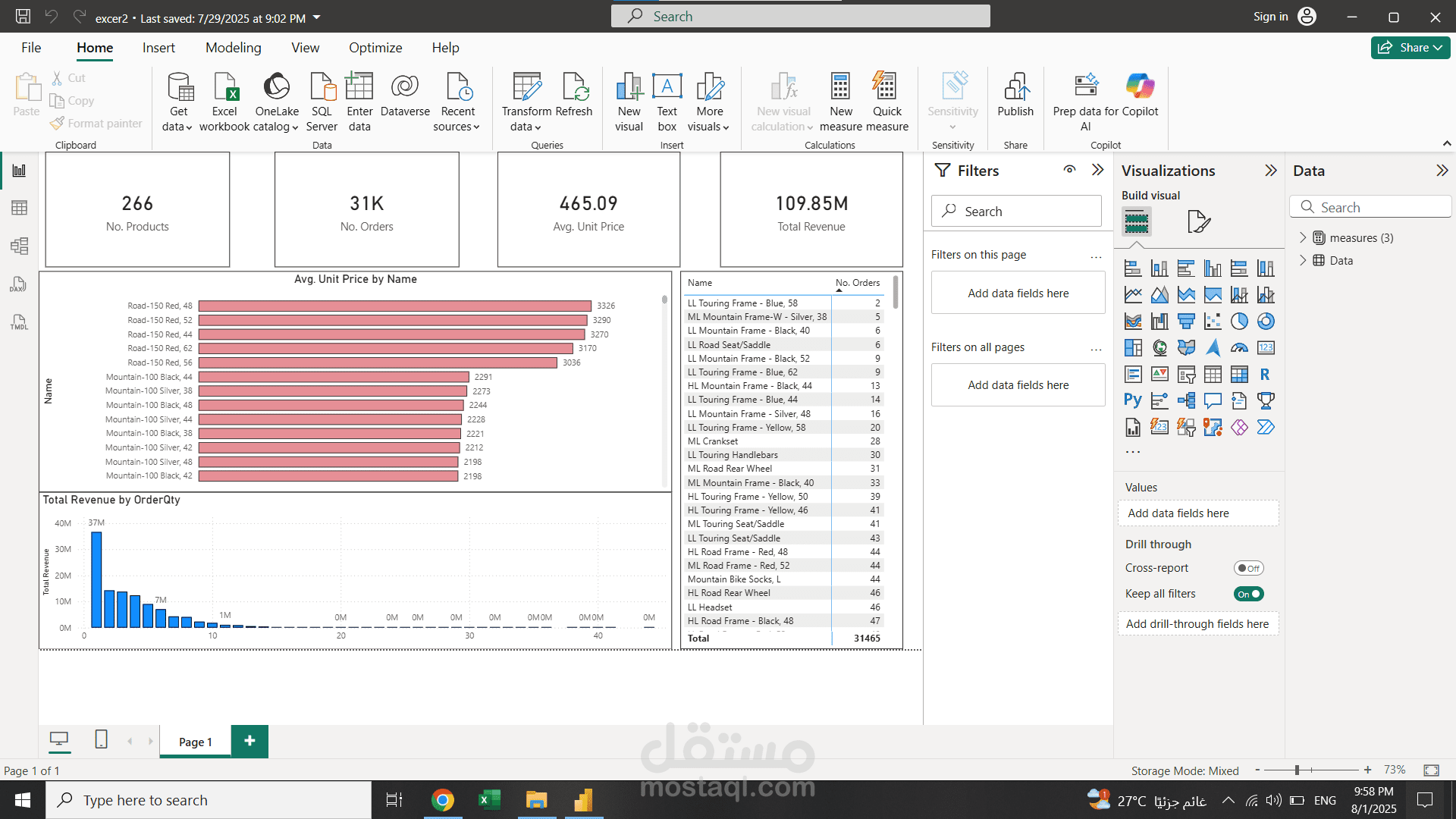Open Model view from the left sidebar
The height and width of the screenshot is (819, 1456).
[x=19, y=245]
